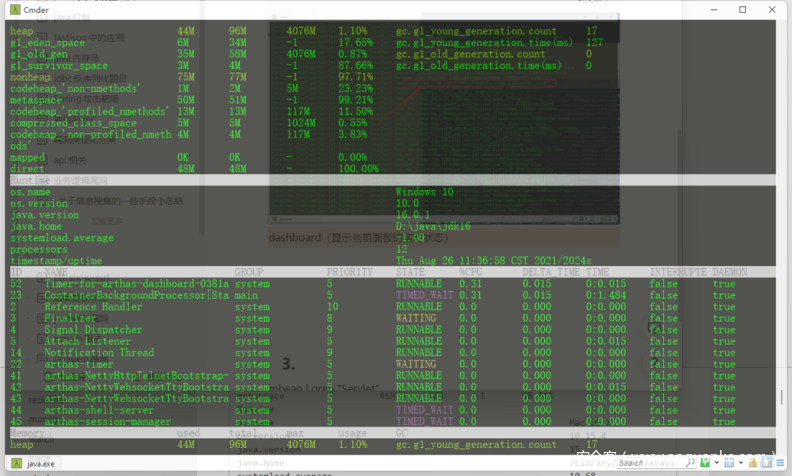The image size is (792, 476).
Task: Click the g1_old_gen memory row
Action: click(x=39, y=54)
